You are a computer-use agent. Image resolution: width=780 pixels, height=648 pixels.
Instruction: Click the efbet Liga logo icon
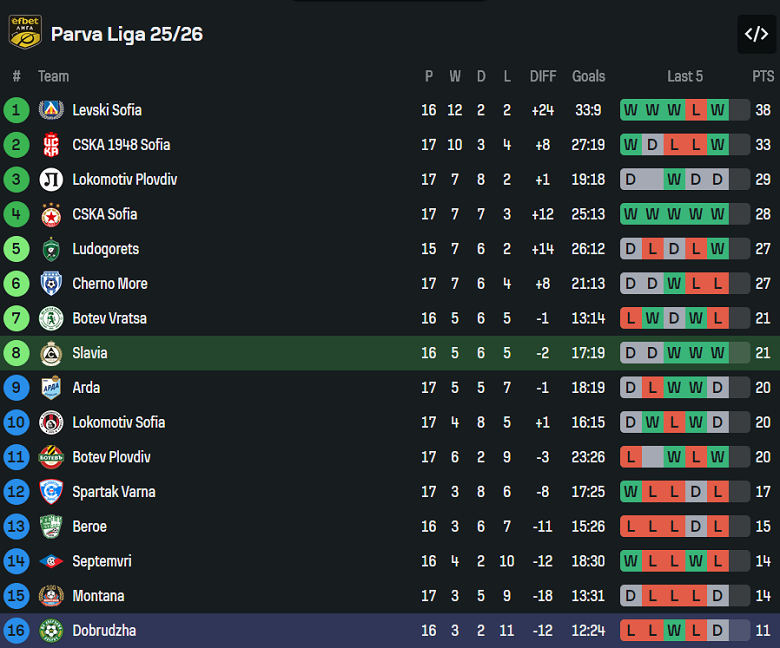pyautogui.click(x=24, y=33)
